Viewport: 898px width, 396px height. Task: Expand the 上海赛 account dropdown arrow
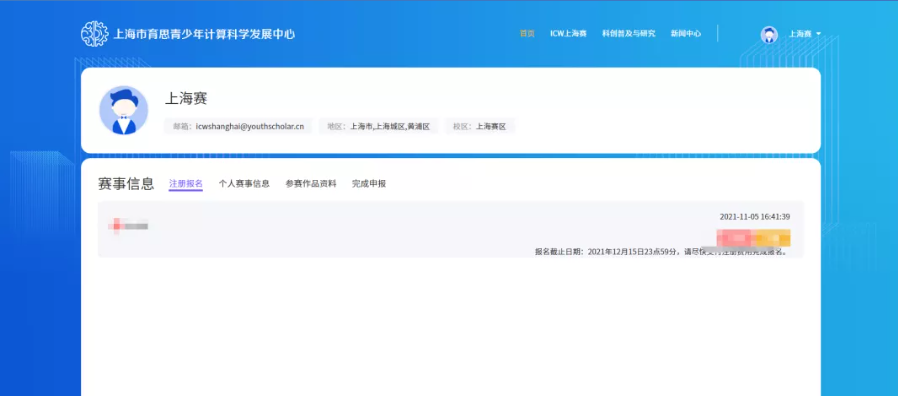click(818, 34)
